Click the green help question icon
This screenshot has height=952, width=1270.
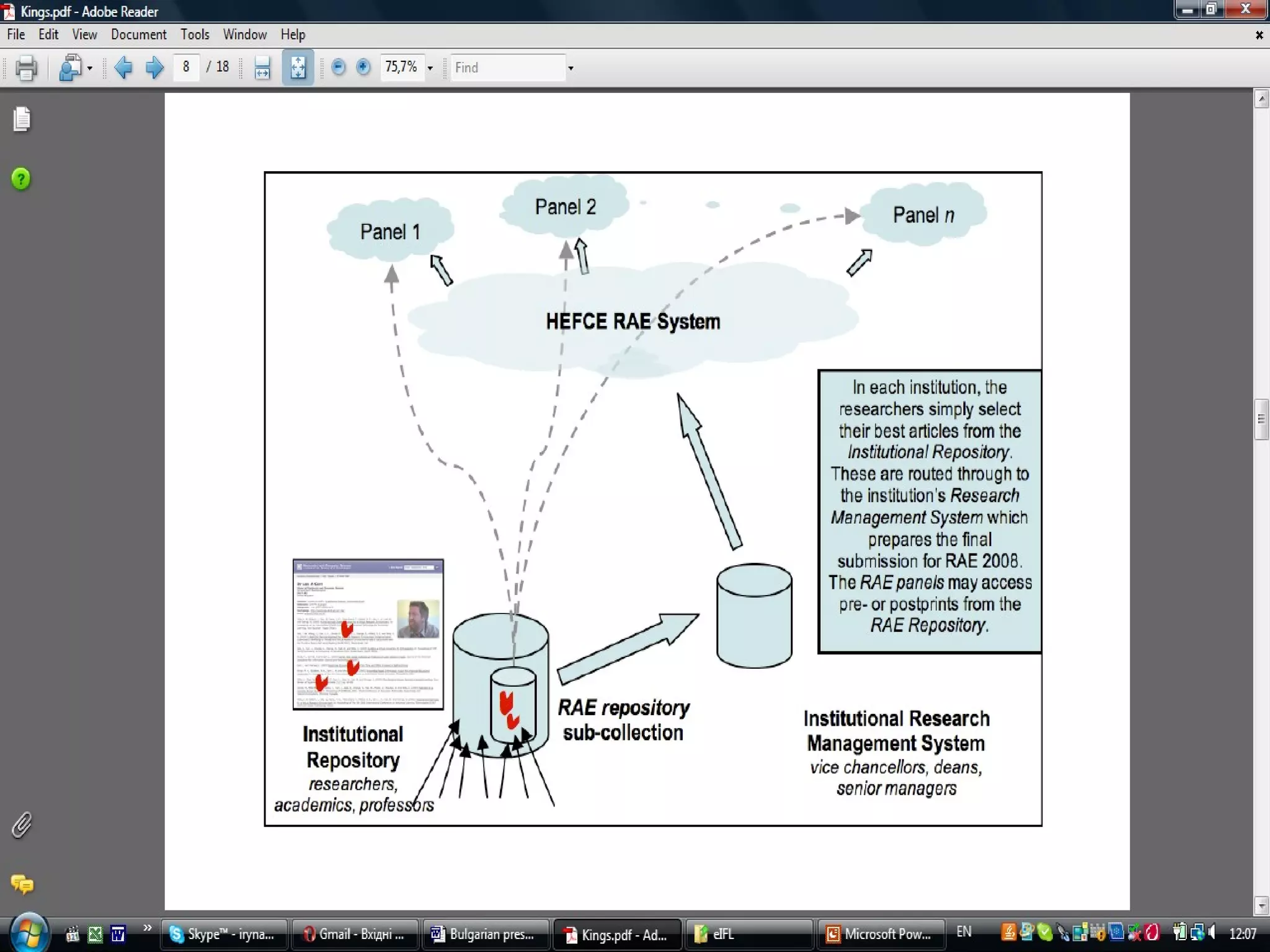pos(21,179)
